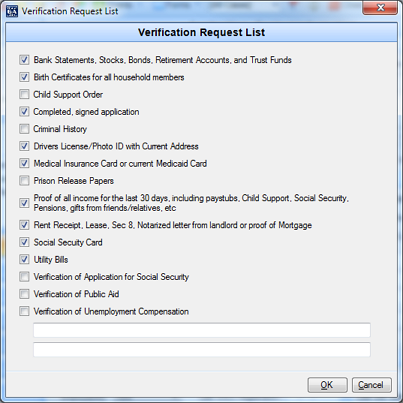
Task: Select the Prison Release Papers checkbox
Action: [24, 181]
